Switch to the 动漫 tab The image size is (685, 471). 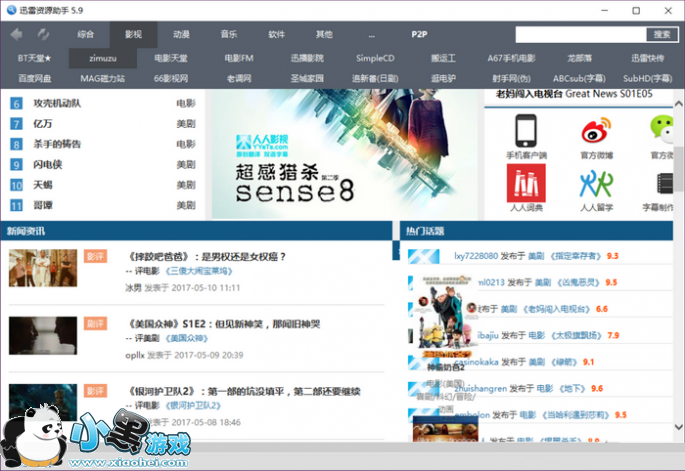(x=181, y=34)
